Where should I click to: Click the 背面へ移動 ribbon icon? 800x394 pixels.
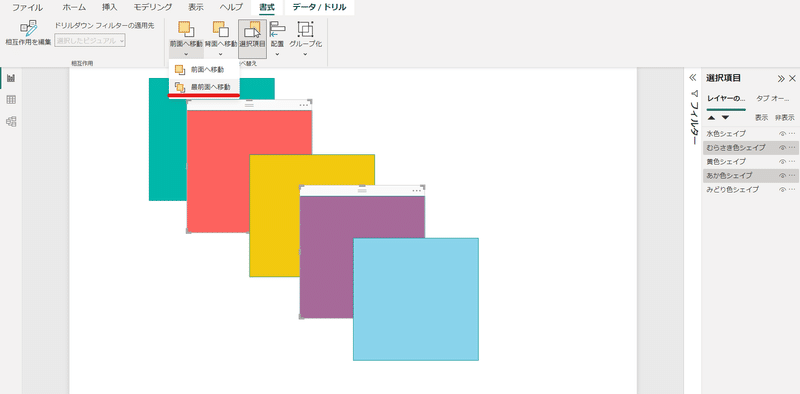(221, 30)
